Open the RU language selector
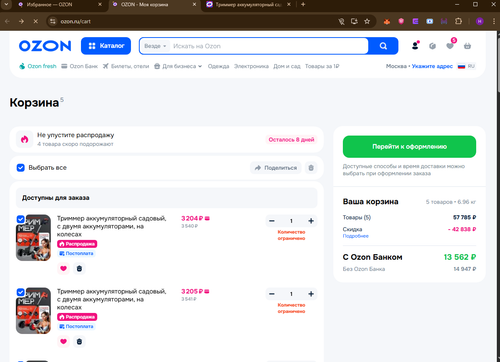The height and width of the screenshot is (362, 500). tap(466, 66)
